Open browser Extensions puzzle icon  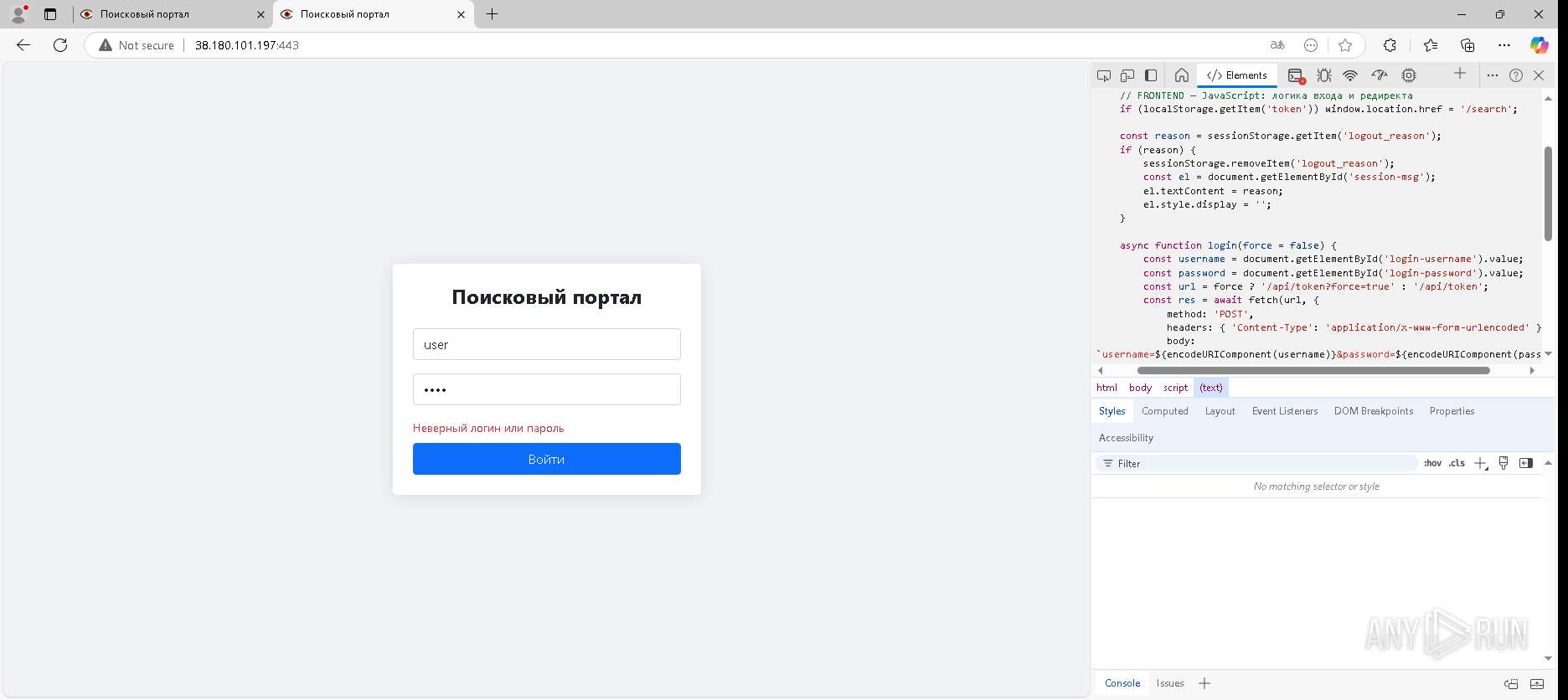(1390, 45)
